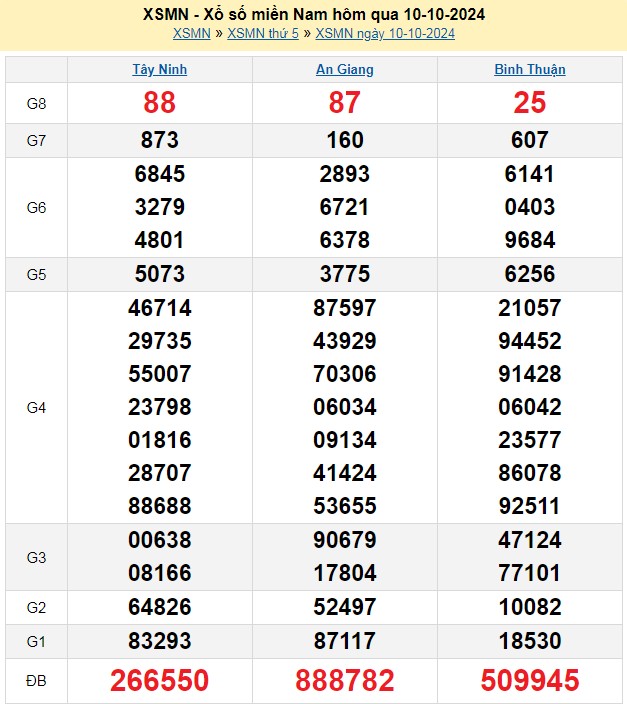The height and width of the screenshot is (704, 627).
Task: Select Tây Ninh special prize 266550
Action: pyautogui.click(x=160, y=681)
